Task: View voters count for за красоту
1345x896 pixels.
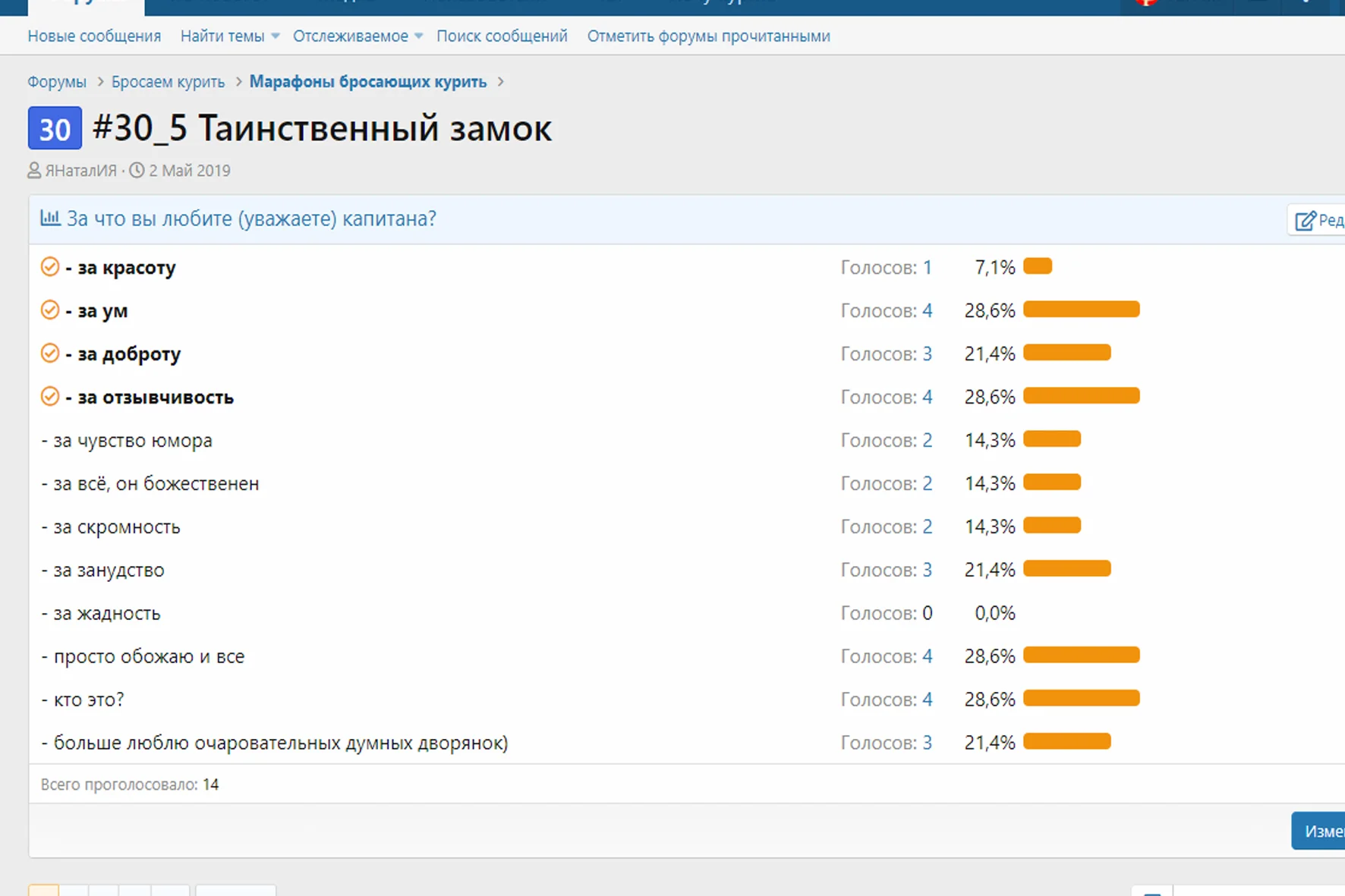Action: 927,268
